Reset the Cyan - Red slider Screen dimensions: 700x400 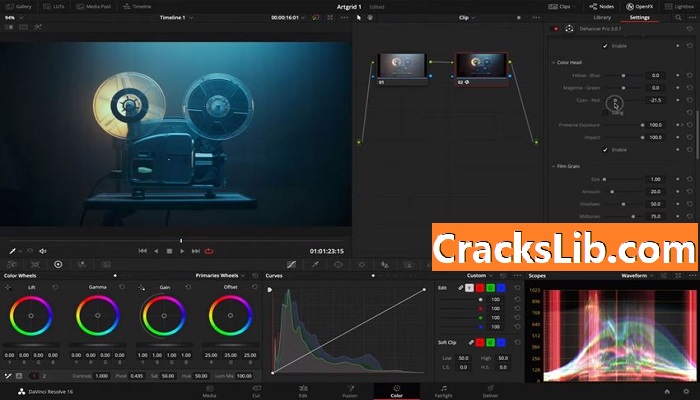tap(690, 100)
